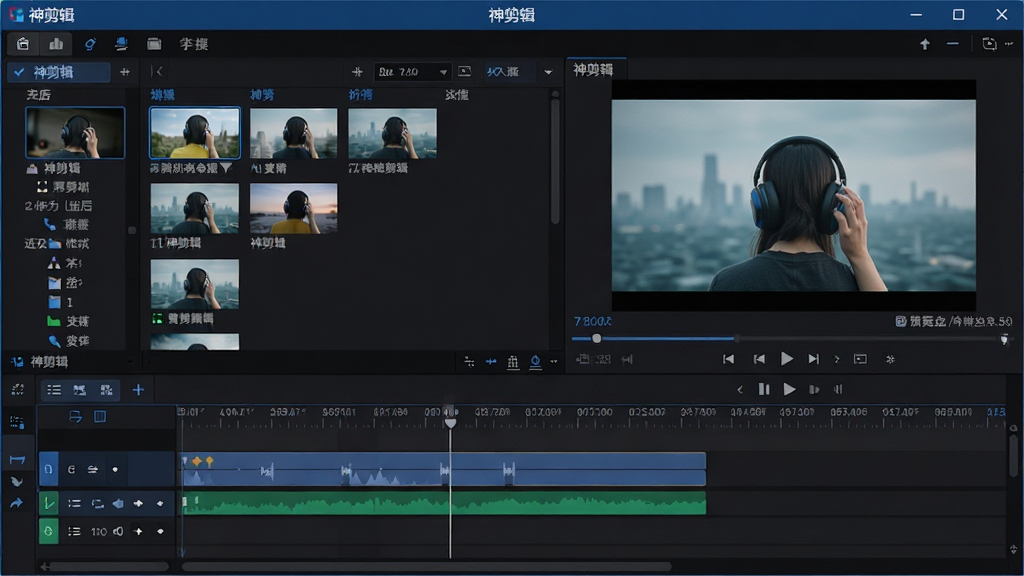This screenshot has height=576, width=1024.
Task: Toggle the speaker mute on green audio track
Action: tap(118, 504)
